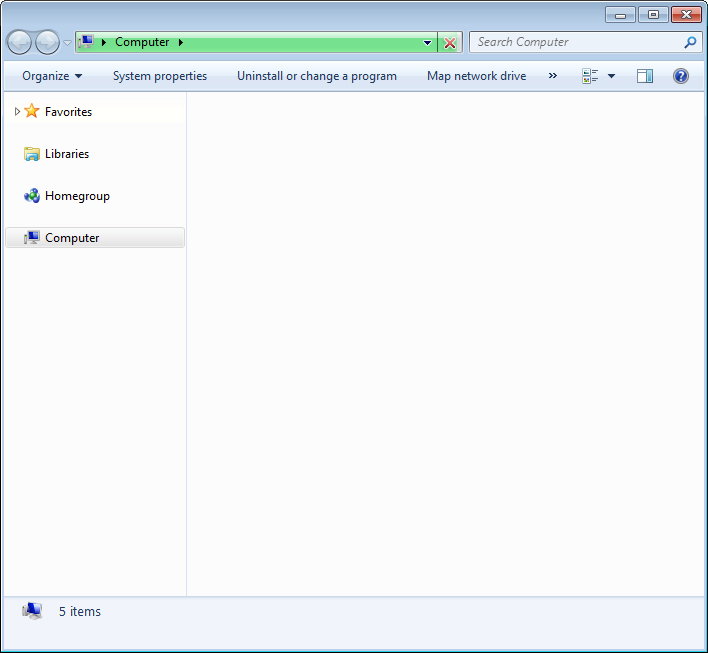The image size is (708, 653).
Task: Show hidden toolbar commands with chevron
Action: pos(553,76)
